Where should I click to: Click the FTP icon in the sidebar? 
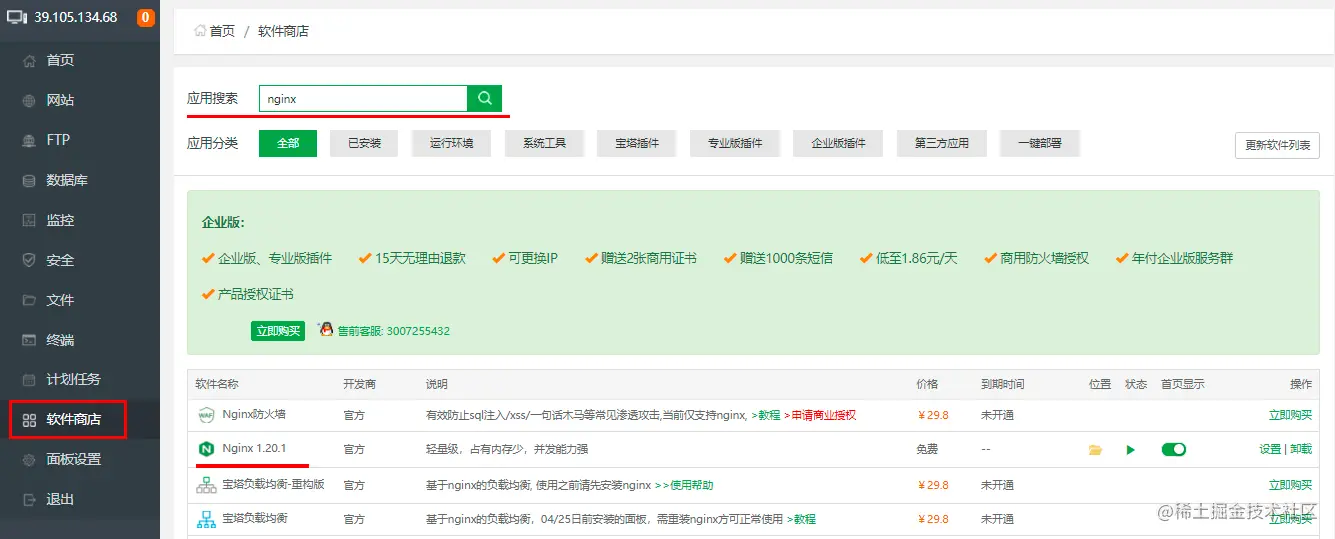point(29,140)
